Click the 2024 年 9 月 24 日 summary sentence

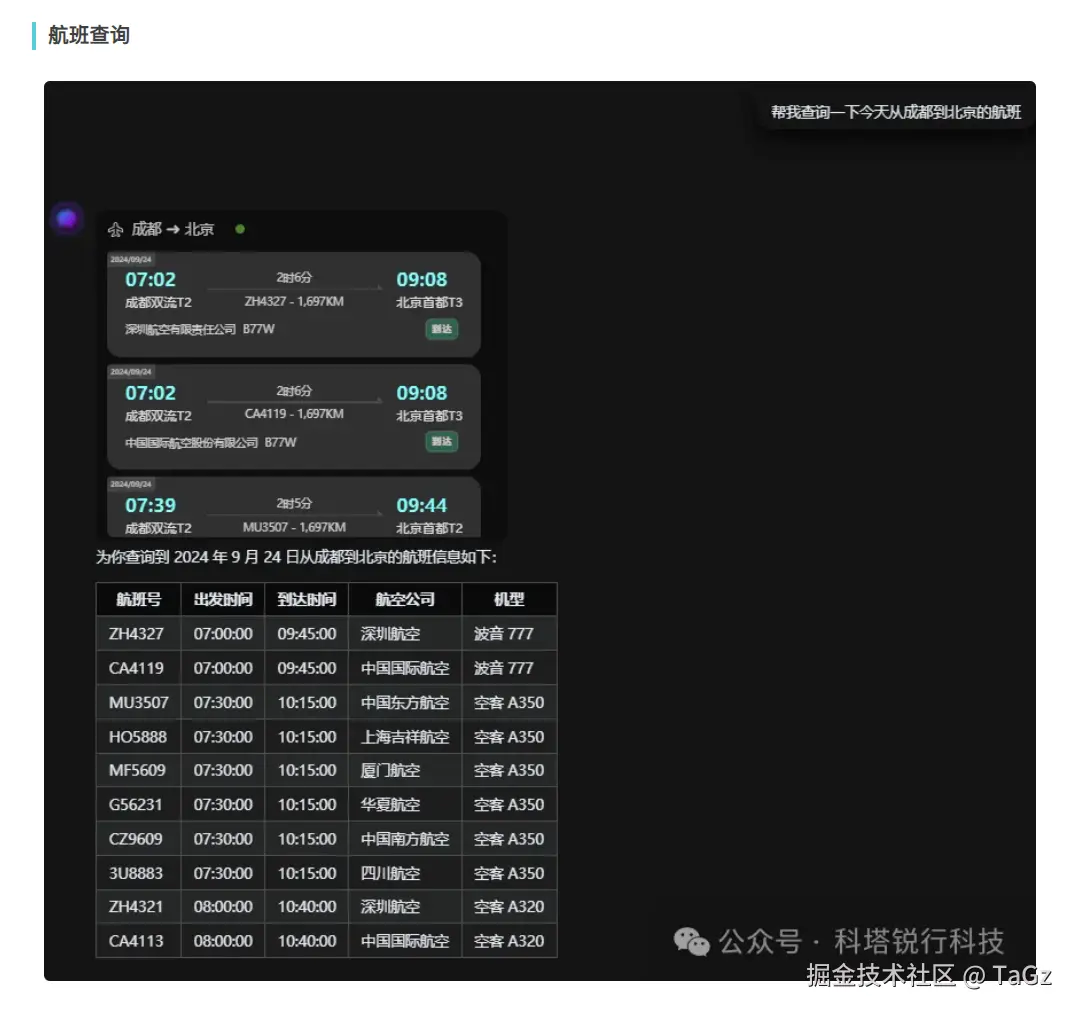(296, 557)
